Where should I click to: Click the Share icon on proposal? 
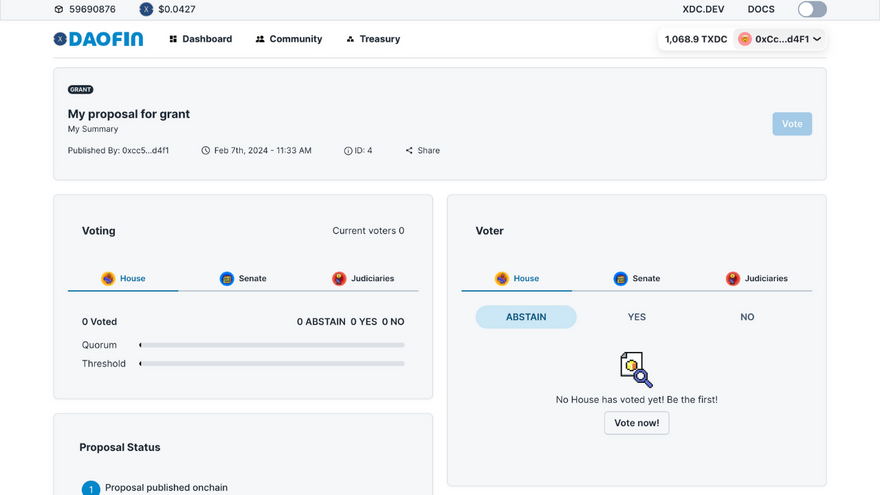[x=409, y=151]
